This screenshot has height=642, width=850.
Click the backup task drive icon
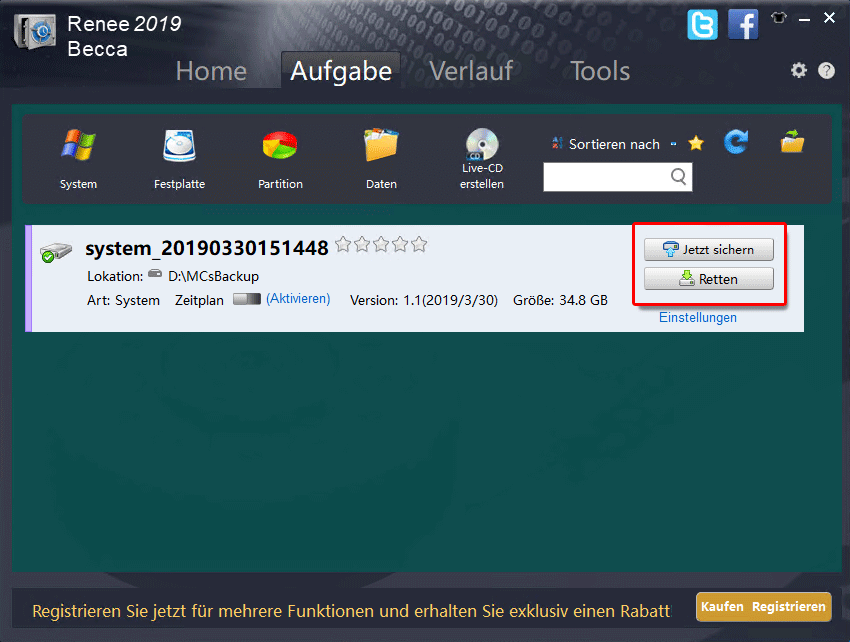tap(55, 253)
